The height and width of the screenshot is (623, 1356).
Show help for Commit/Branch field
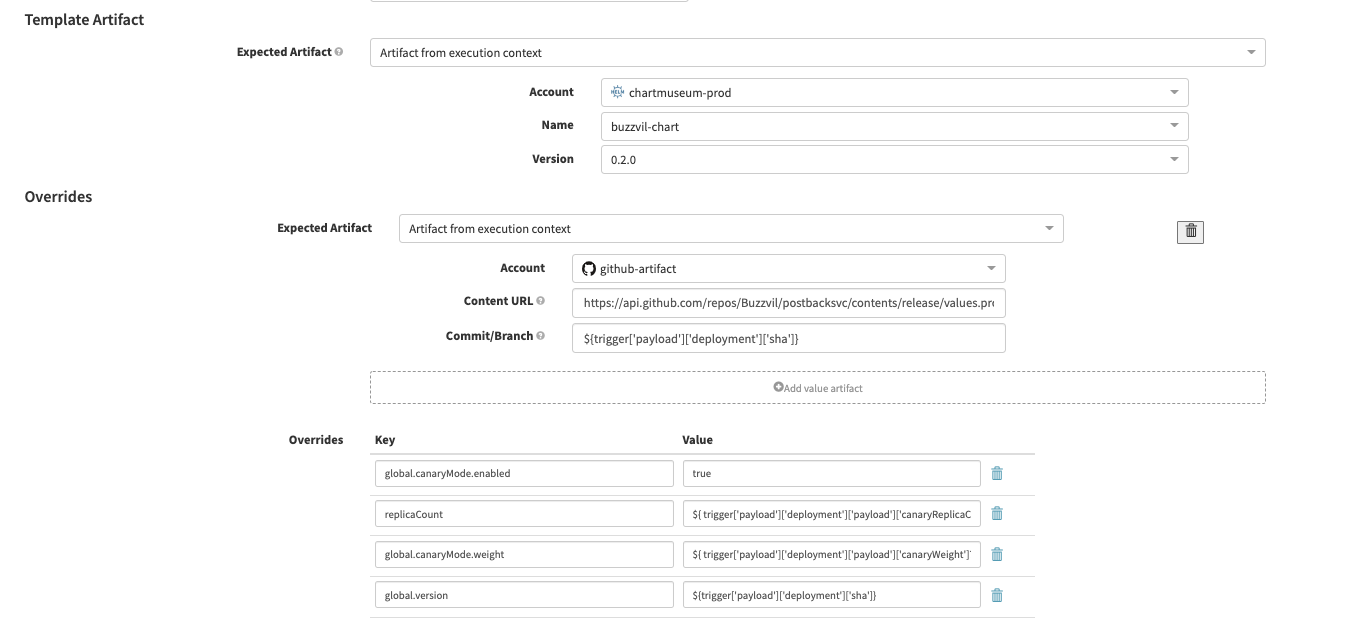point(541,336)
